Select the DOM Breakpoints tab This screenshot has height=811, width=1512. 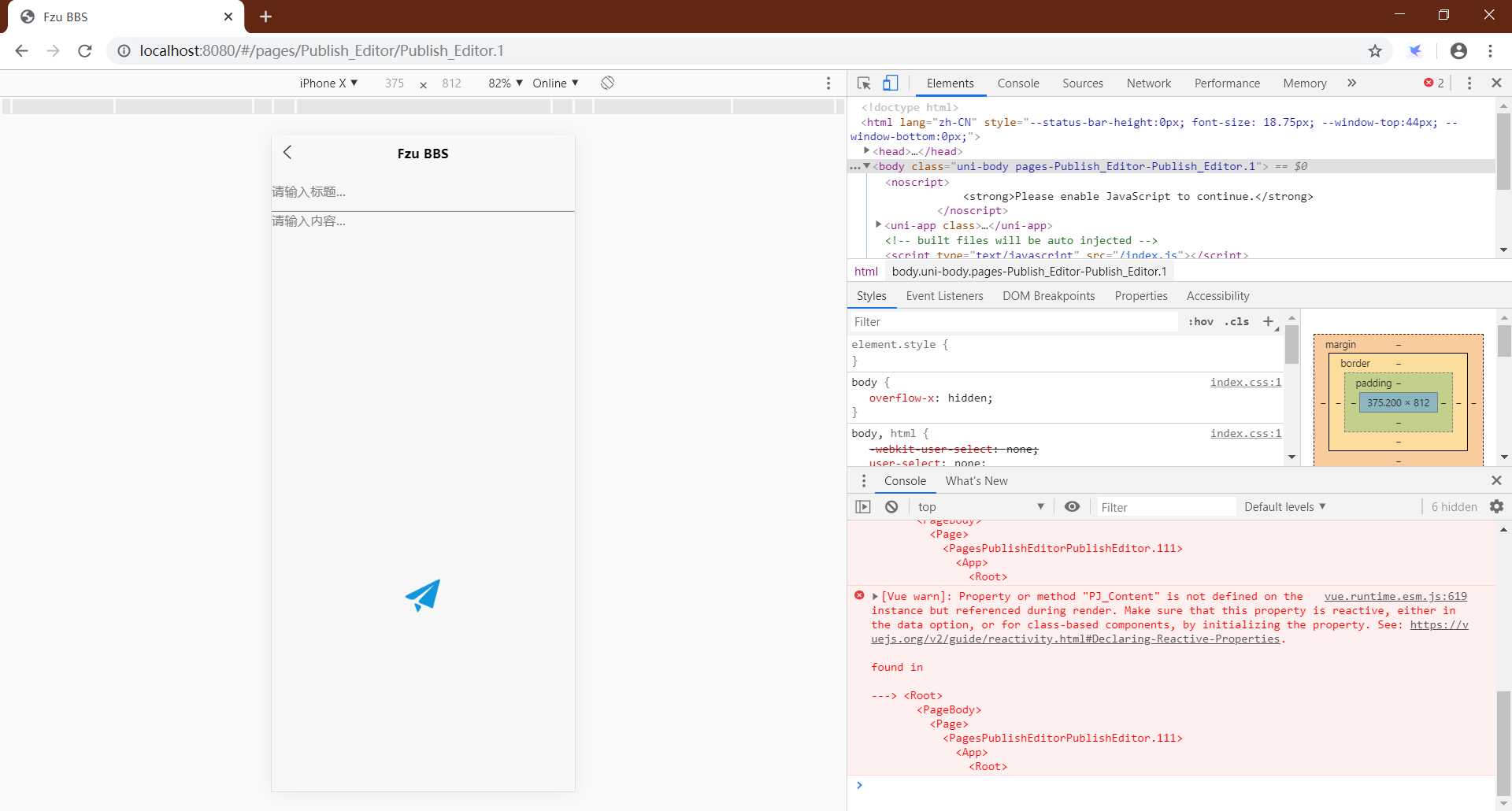[x=1049, y=296]
